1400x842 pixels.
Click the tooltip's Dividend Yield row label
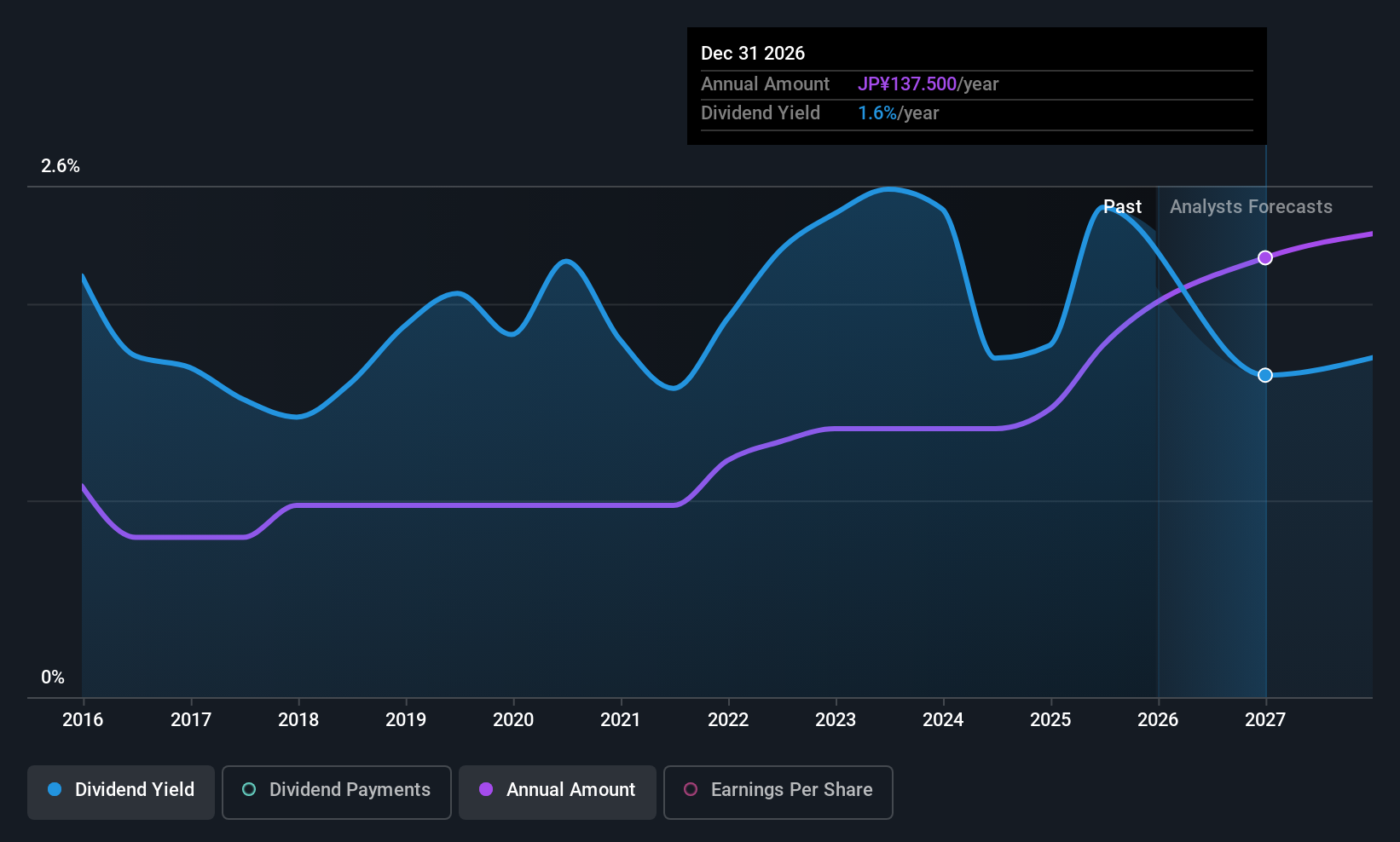click(761, 113)
